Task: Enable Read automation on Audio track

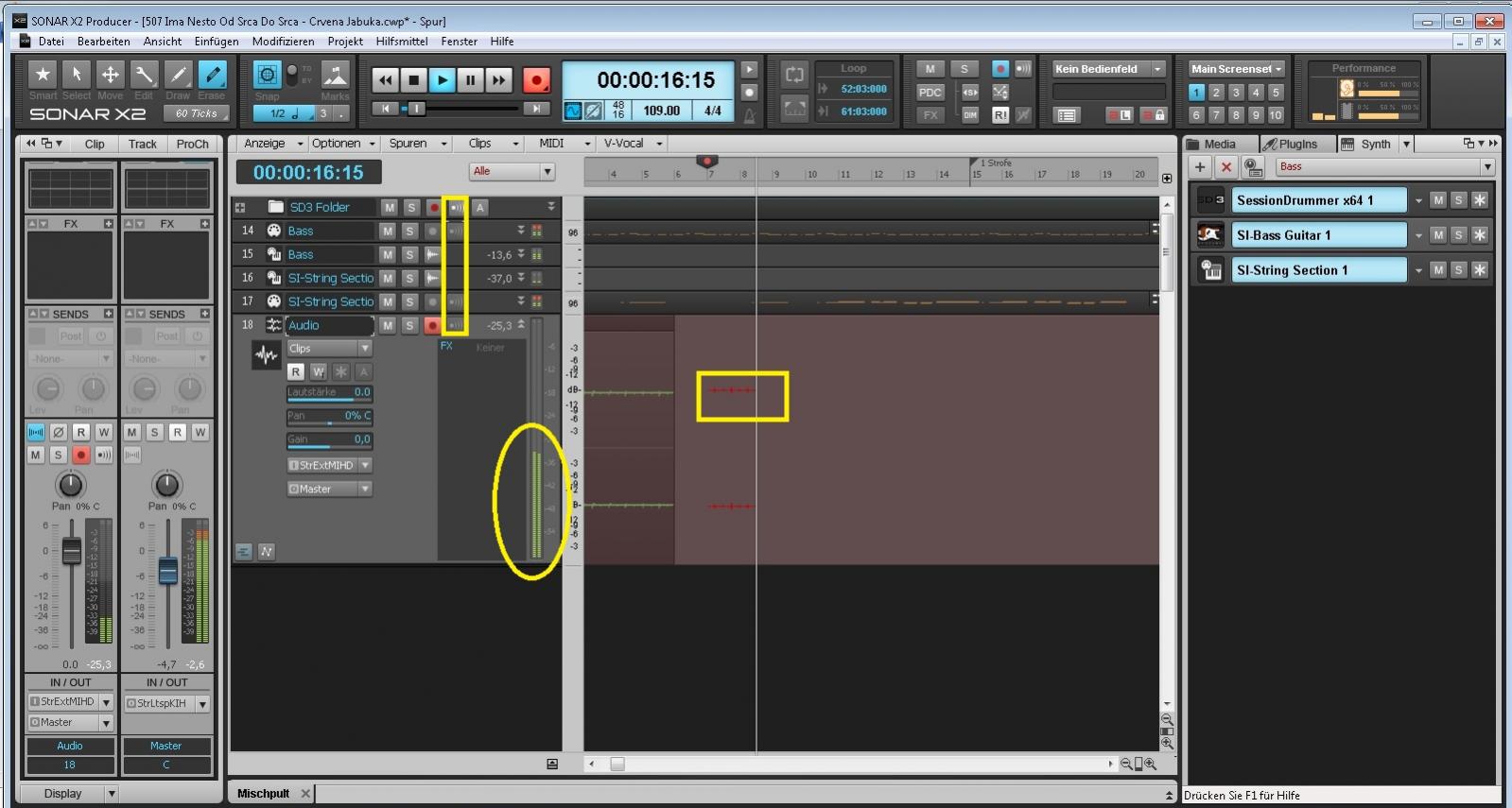Action: (x=296, y=371)
